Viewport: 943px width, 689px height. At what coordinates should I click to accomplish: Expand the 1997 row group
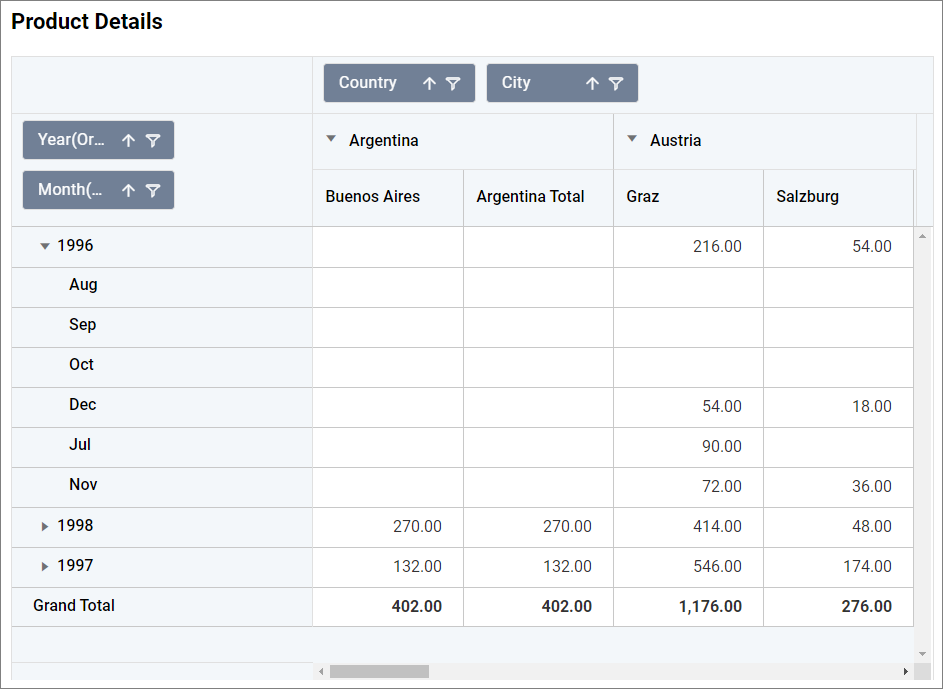pyautogui.click(x=44, y=566)
